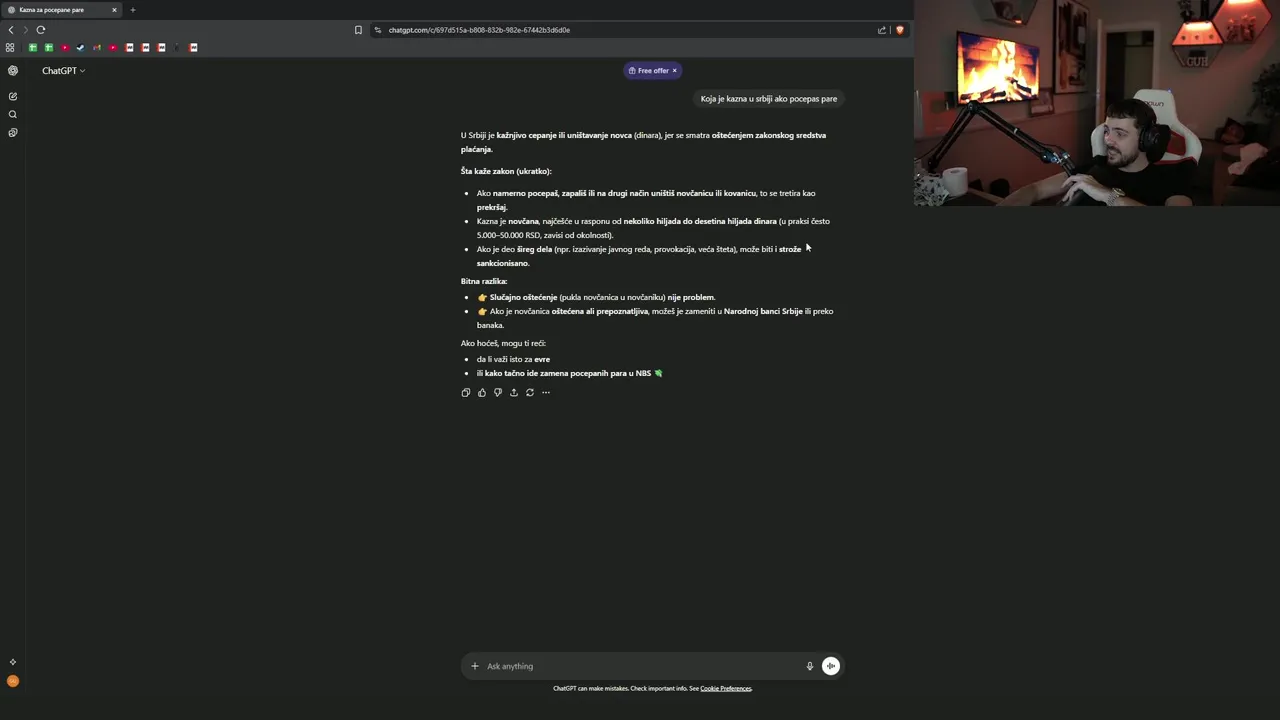Open the search chats icon
The width and height of the screenshot is (1280, 720).
[x=13, y=114]
